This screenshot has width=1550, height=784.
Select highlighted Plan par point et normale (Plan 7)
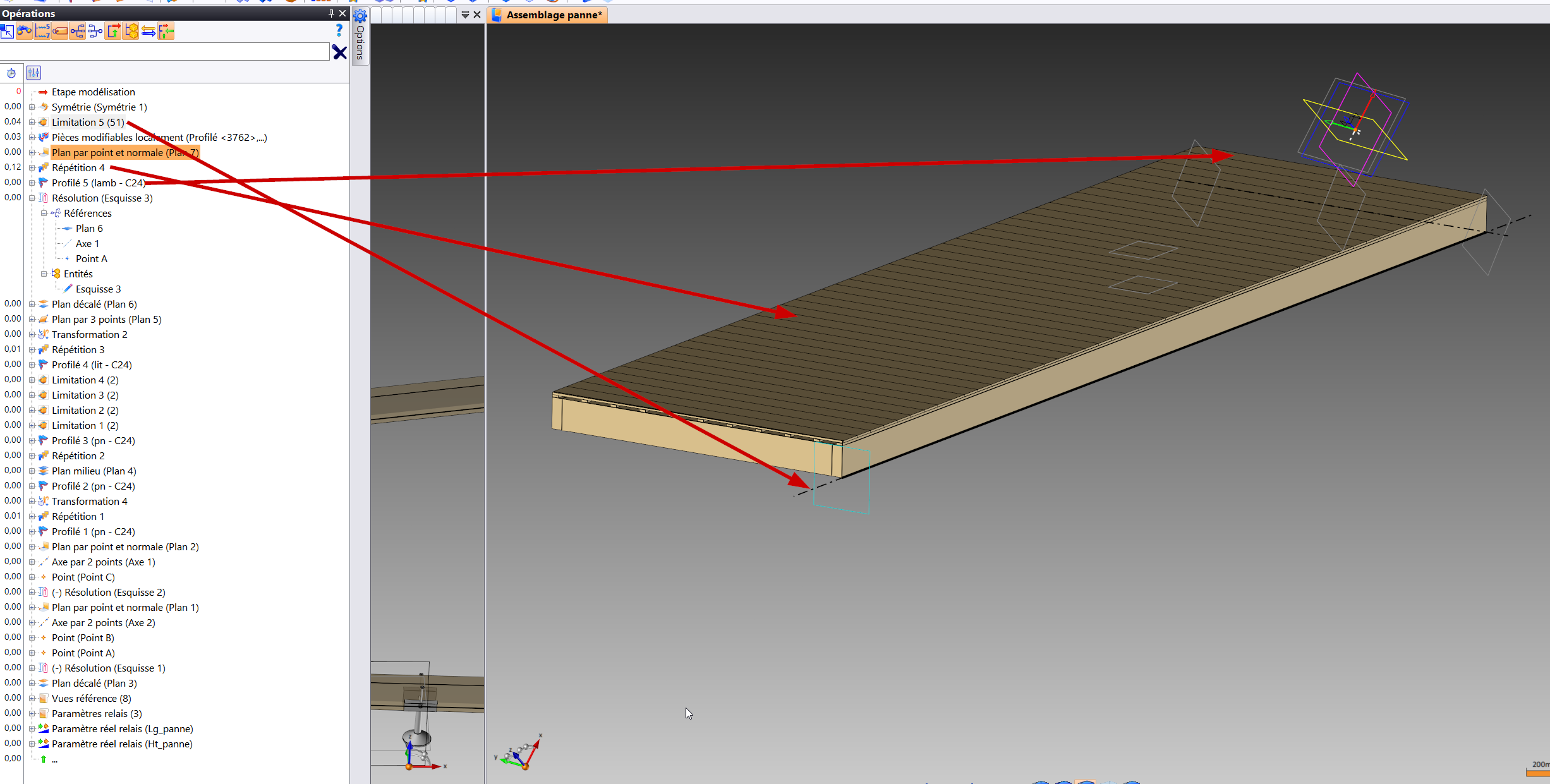pos(125,153)
